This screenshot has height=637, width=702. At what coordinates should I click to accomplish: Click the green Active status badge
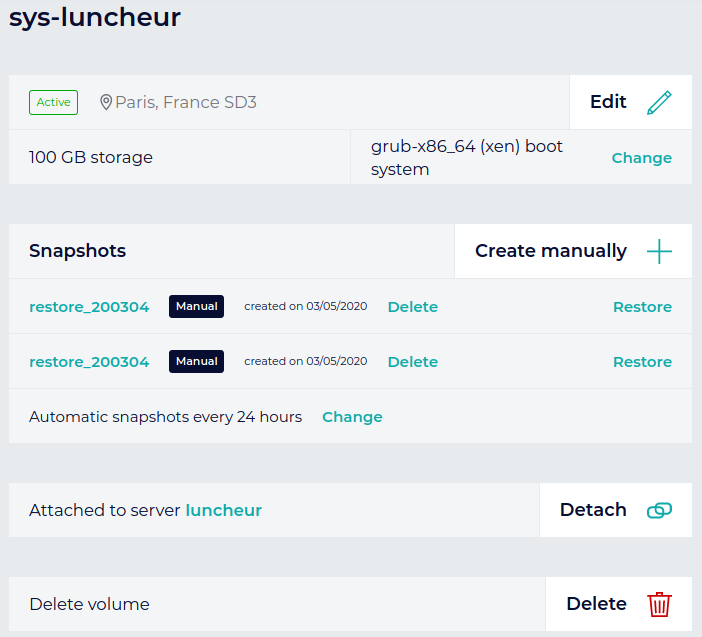point(54,102)
